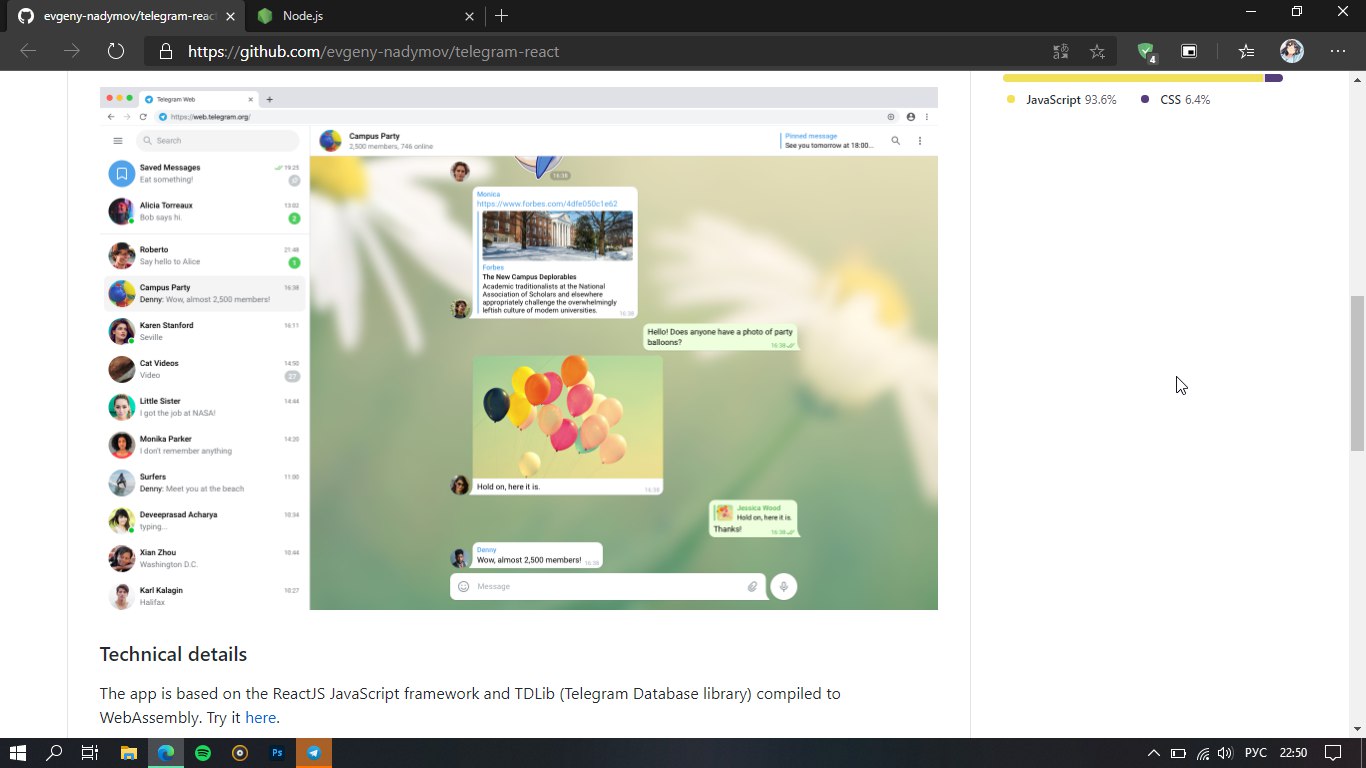Image resolution: width=1366 pixels, height=768 pixels.
Task: Click the scrollbar up arrow
Action: point(1357,79)
